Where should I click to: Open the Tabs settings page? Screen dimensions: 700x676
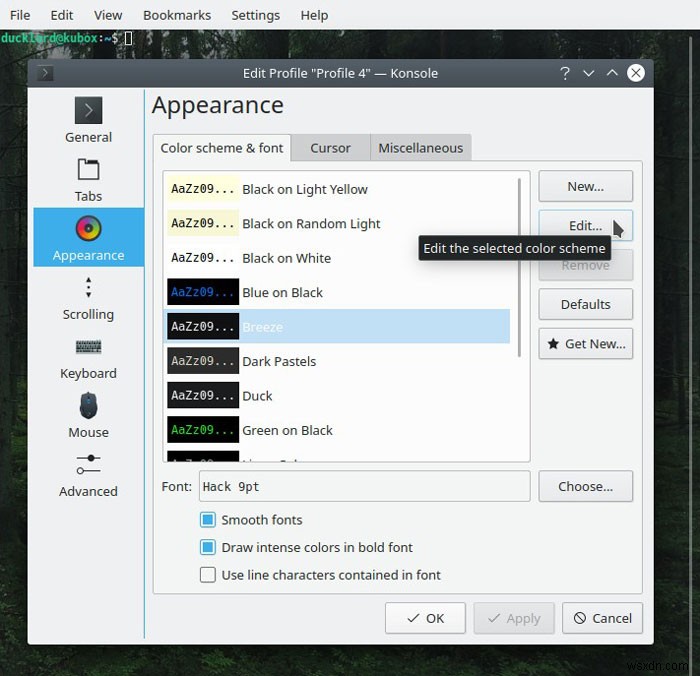point(88,180)
